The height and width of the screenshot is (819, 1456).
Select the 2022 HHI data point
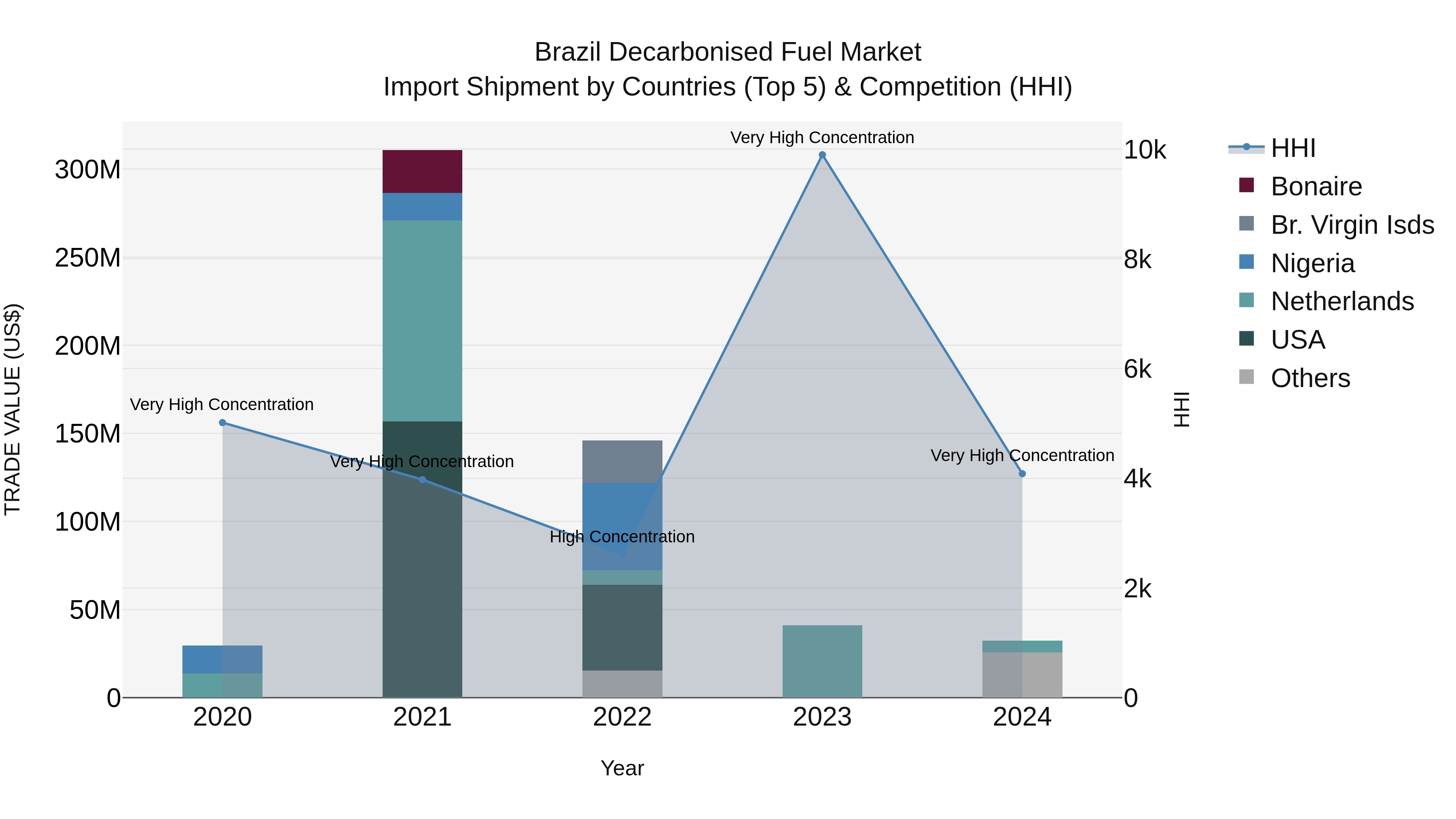[622, 554]
